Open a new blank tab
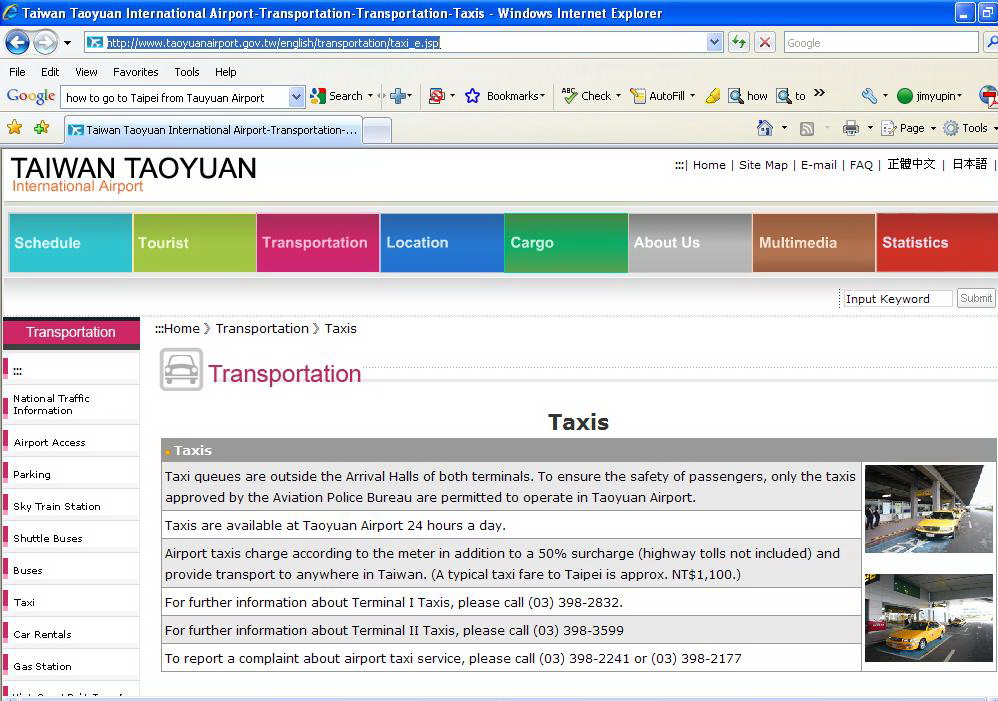Viewport: 998px width, 701px height. click(x=377, y=131)
